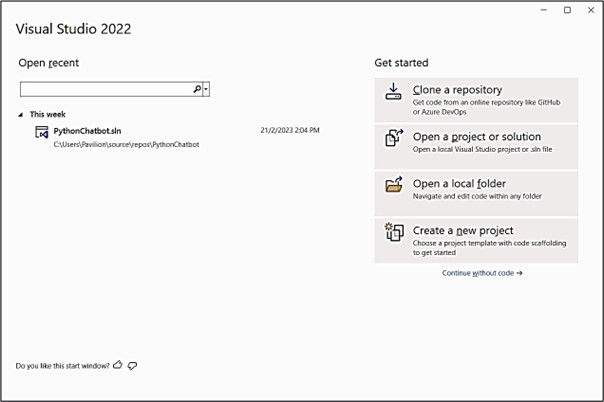Choose the Open a project or solution heading
Viewport: 604px width, 402px height.
[476, 137]
